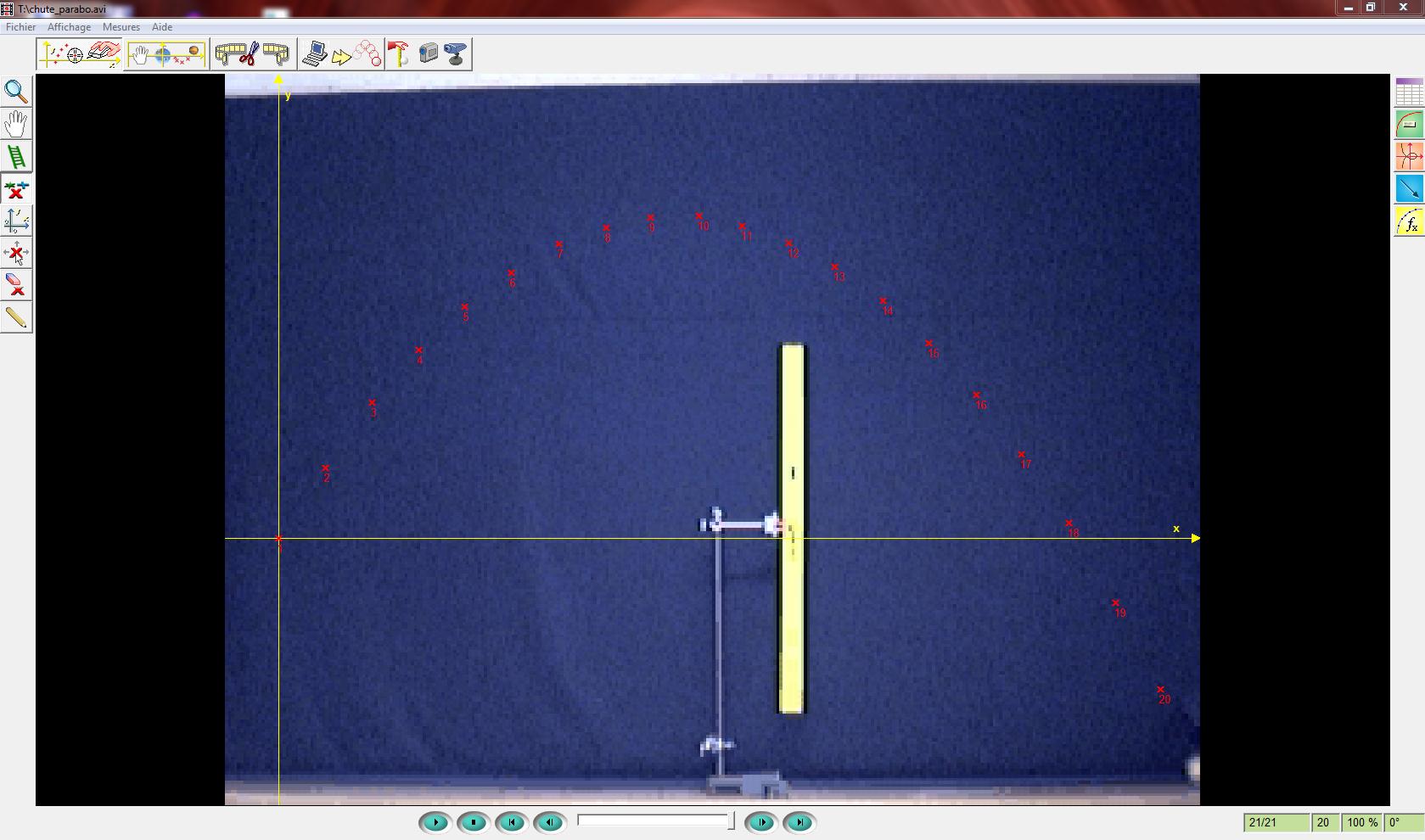The image size is (1425, 840).
Task: Open the fx function calculator icon
Action: (x=1409, y=221)
